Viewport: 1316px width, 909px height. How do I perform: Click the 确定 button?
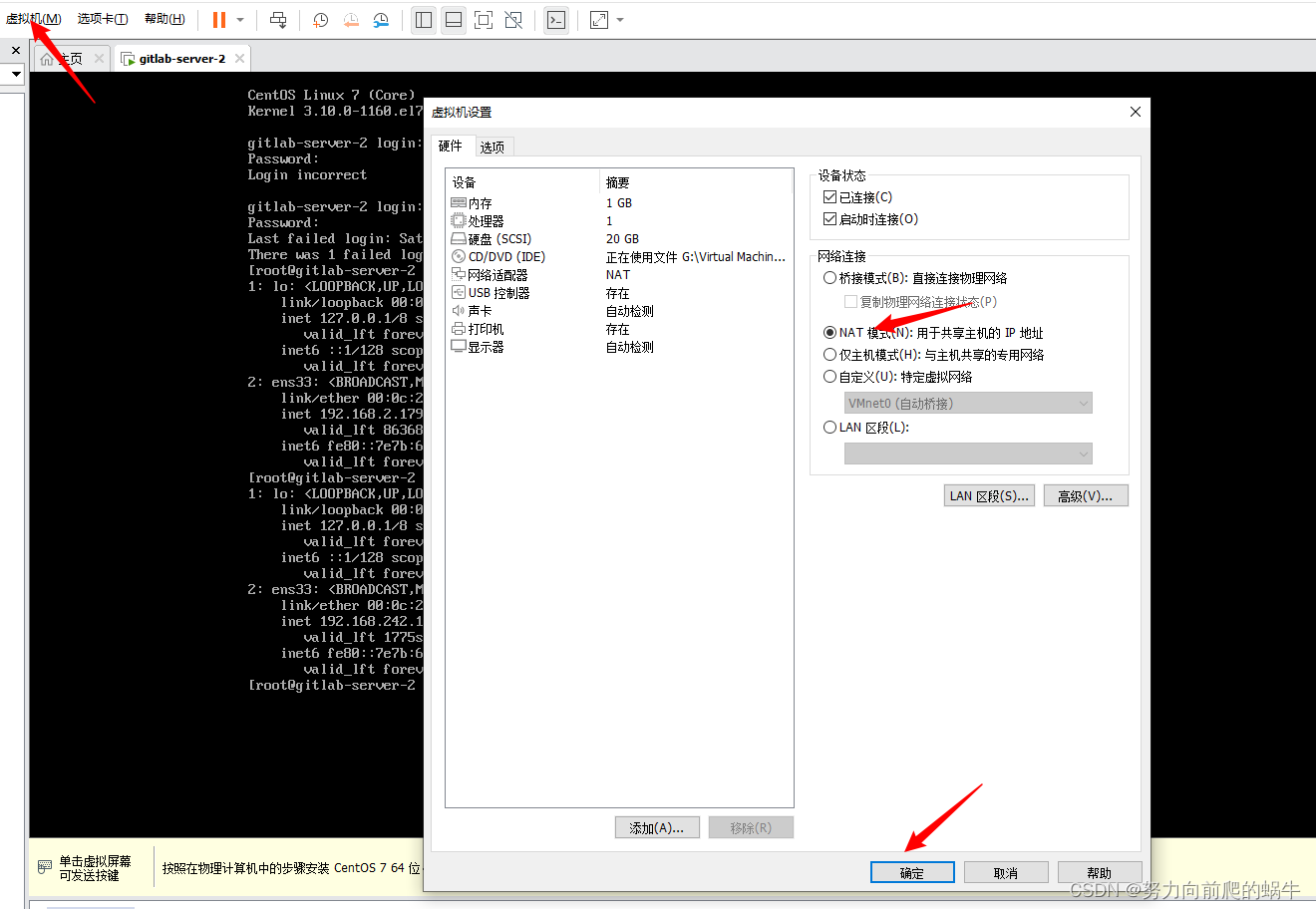[x=912, y=873]
